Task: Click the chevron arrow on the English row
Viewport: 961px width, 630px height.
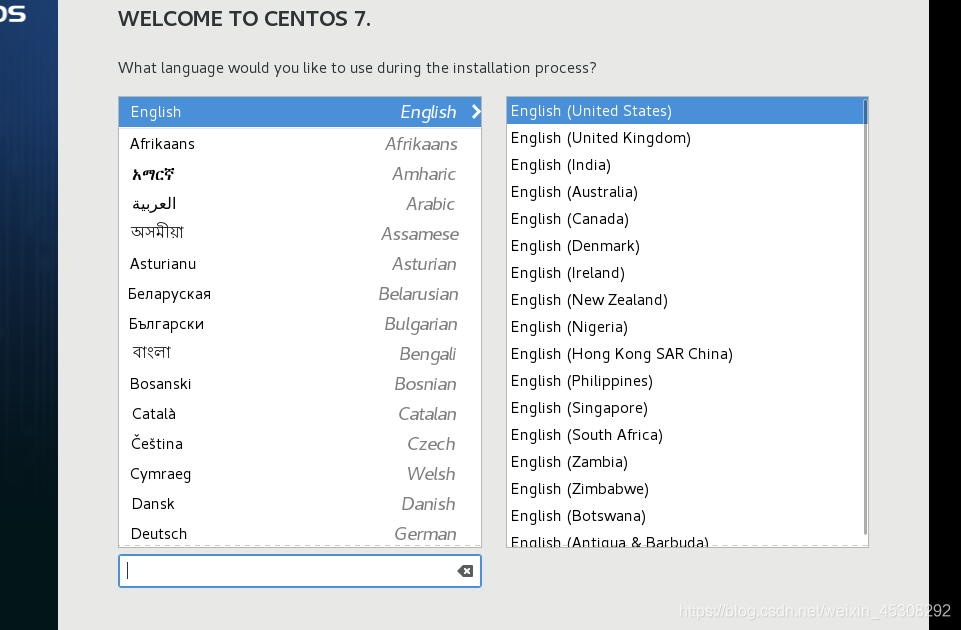Action: 476,112
